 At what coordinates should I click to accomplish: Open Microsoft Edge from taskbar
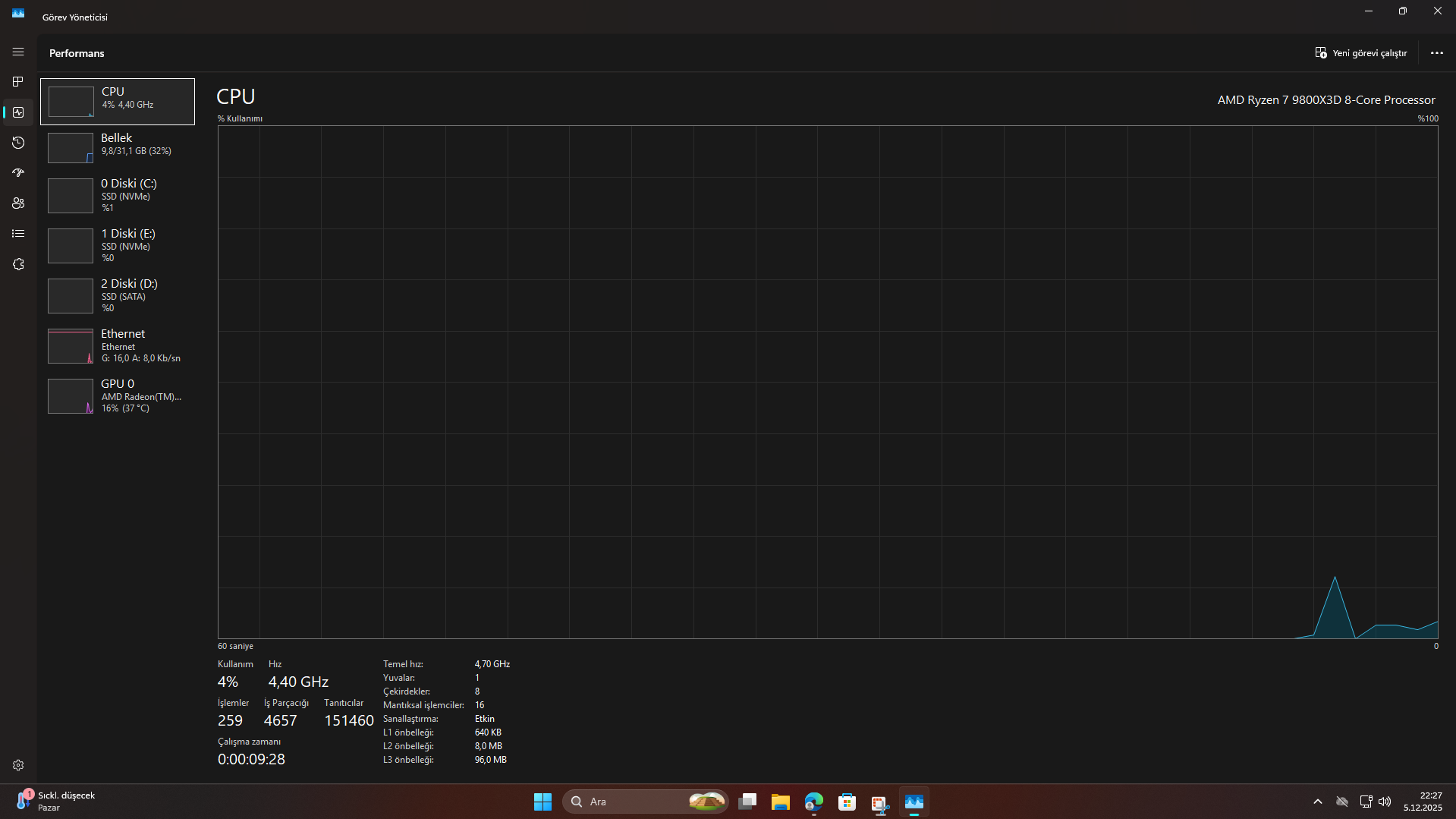coord(814,802)
